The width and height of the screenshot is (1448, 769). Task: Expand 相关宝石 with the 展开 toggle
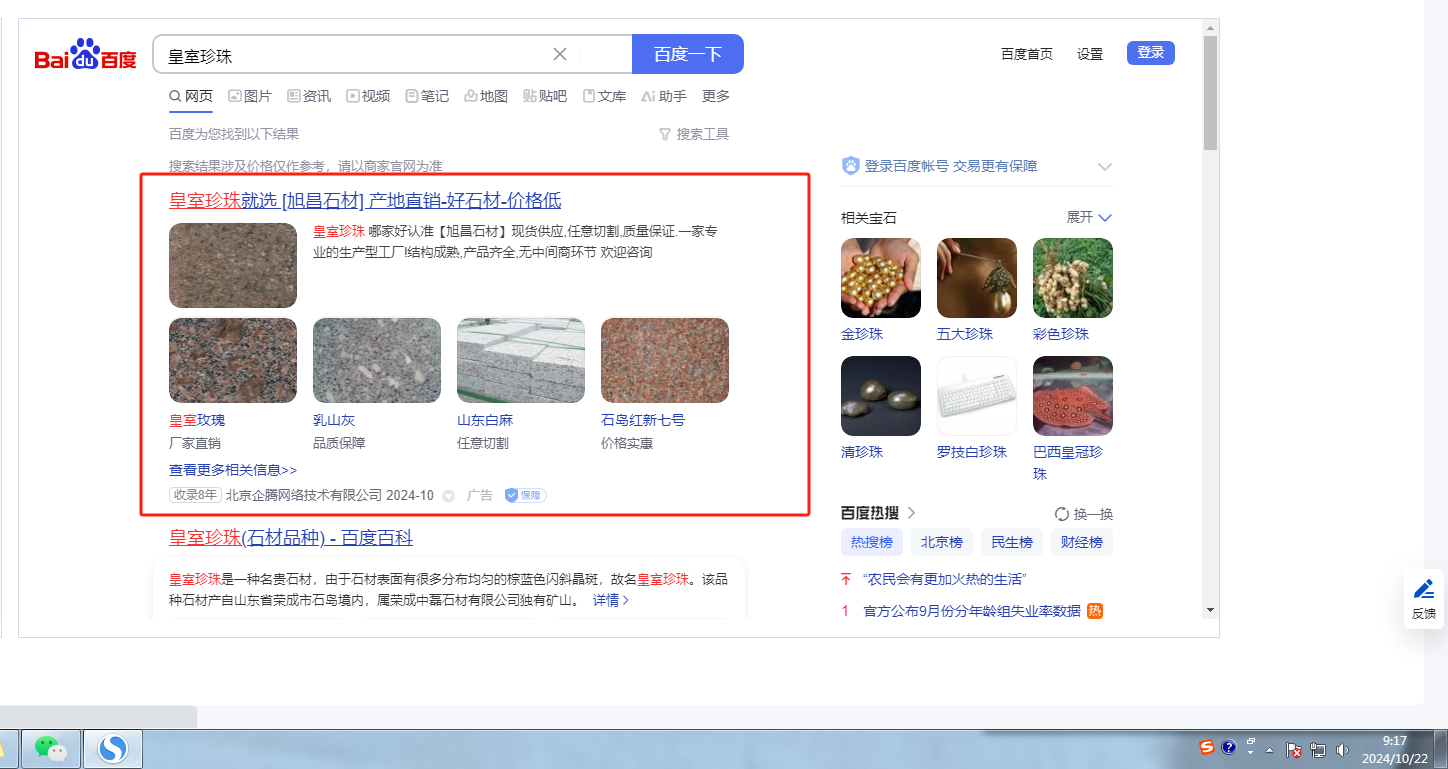(1090, 217)
